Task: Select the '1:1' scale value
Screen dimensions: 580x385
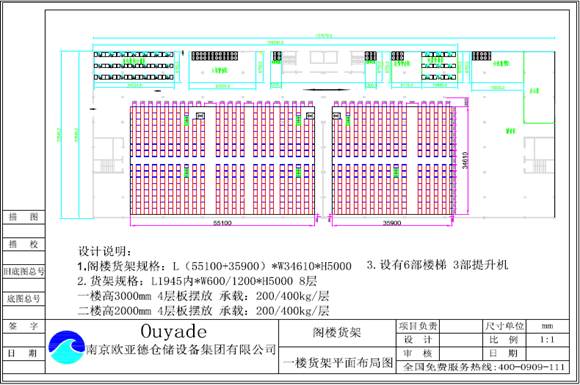Action: (547, 340)
